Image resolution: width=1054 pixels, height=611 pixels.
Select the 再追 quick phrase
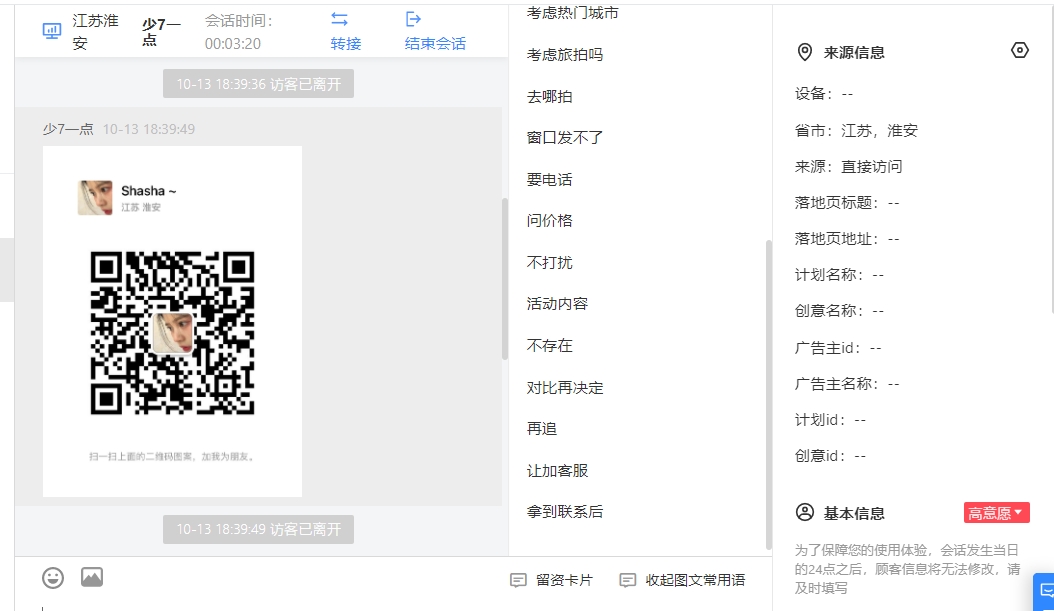point(542,429)
